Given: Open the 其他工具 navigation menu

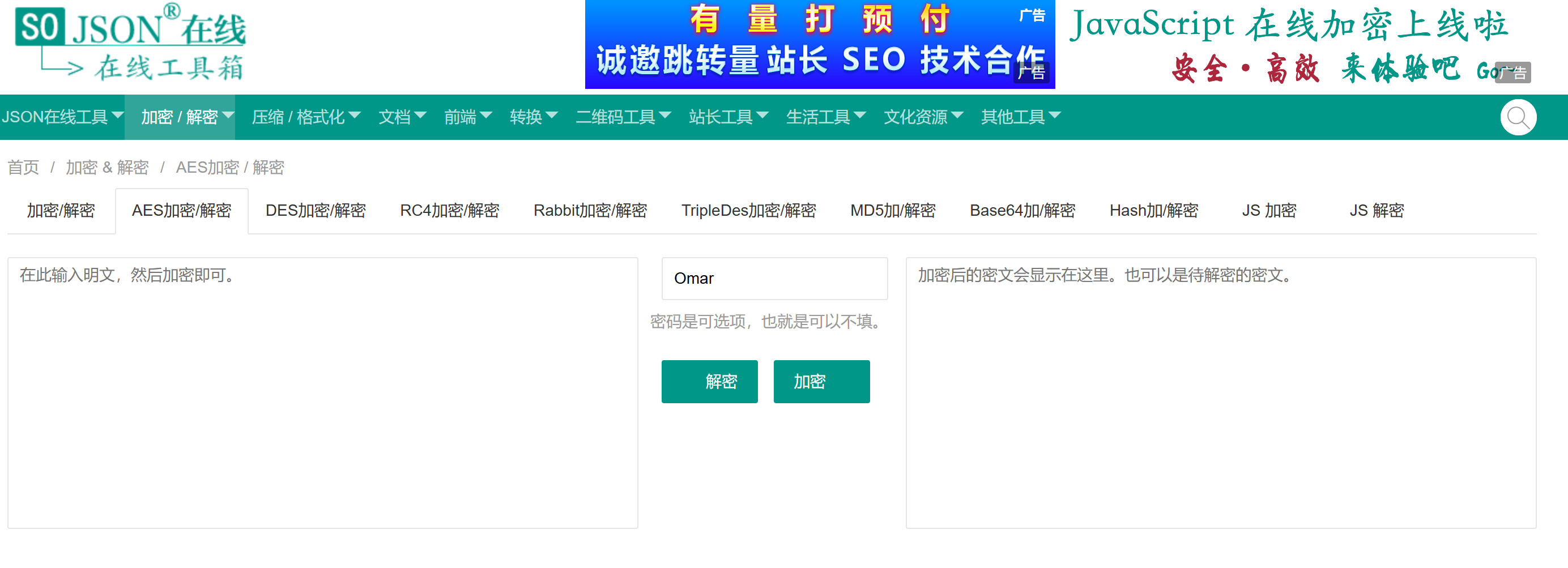Looking at the screenshot, I should (x=1020, y=117).
